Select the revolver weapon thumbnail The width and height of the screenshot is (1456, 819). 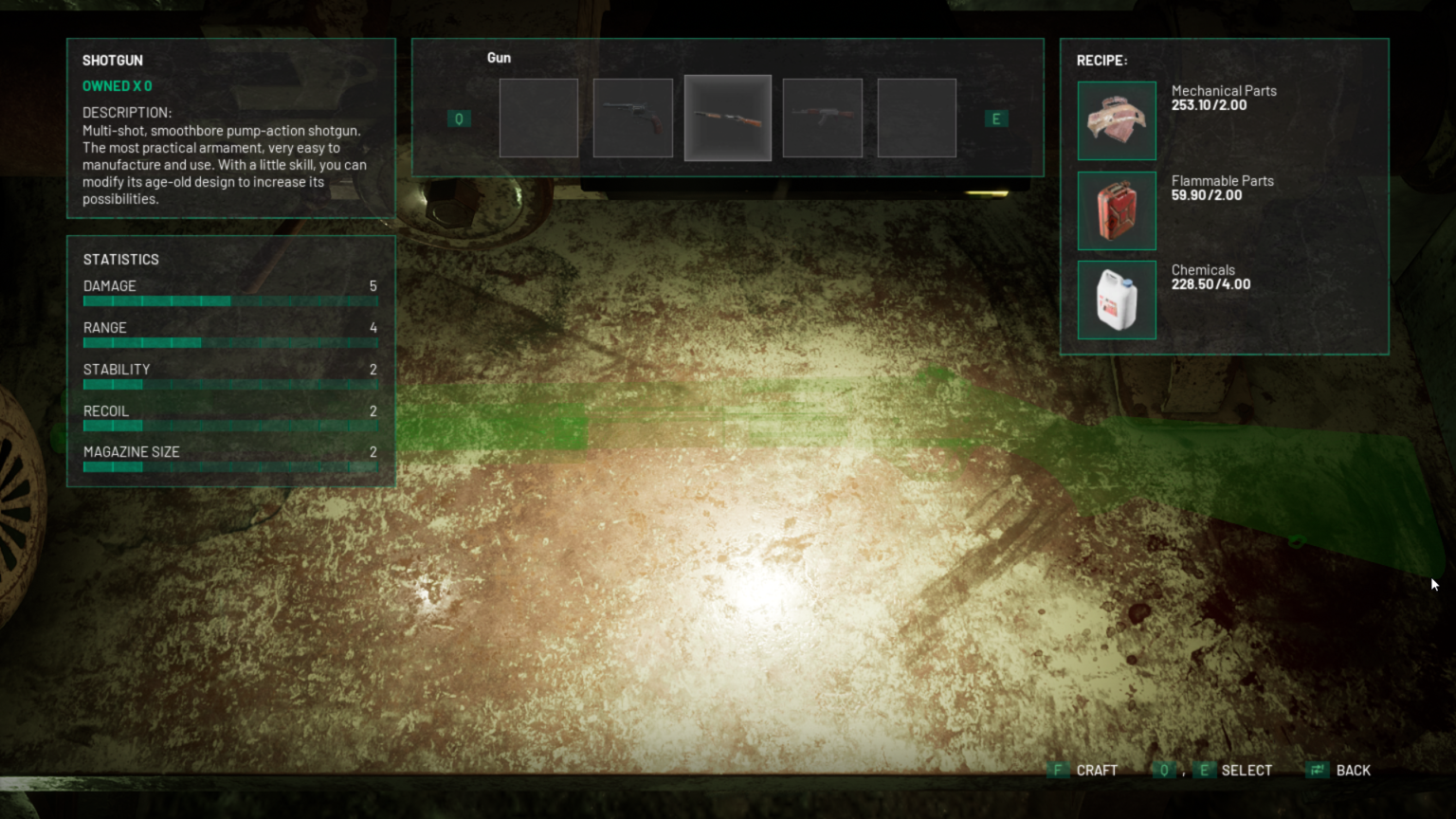coord(632,118)
